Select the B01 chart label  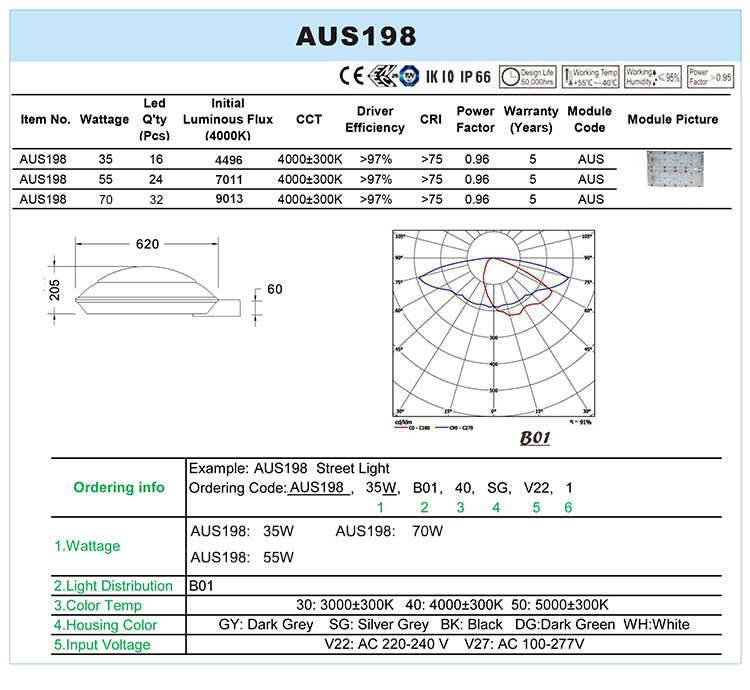pyautogui.click(x=535, y=438)
